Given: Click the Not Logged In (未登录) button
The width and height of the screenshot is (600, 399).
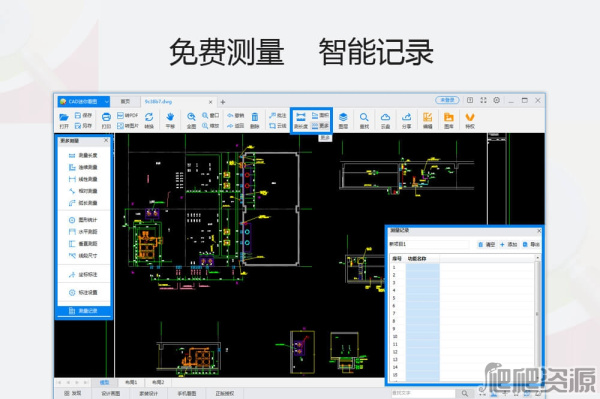Looking at the screenshot, I should tap(447, 100).
